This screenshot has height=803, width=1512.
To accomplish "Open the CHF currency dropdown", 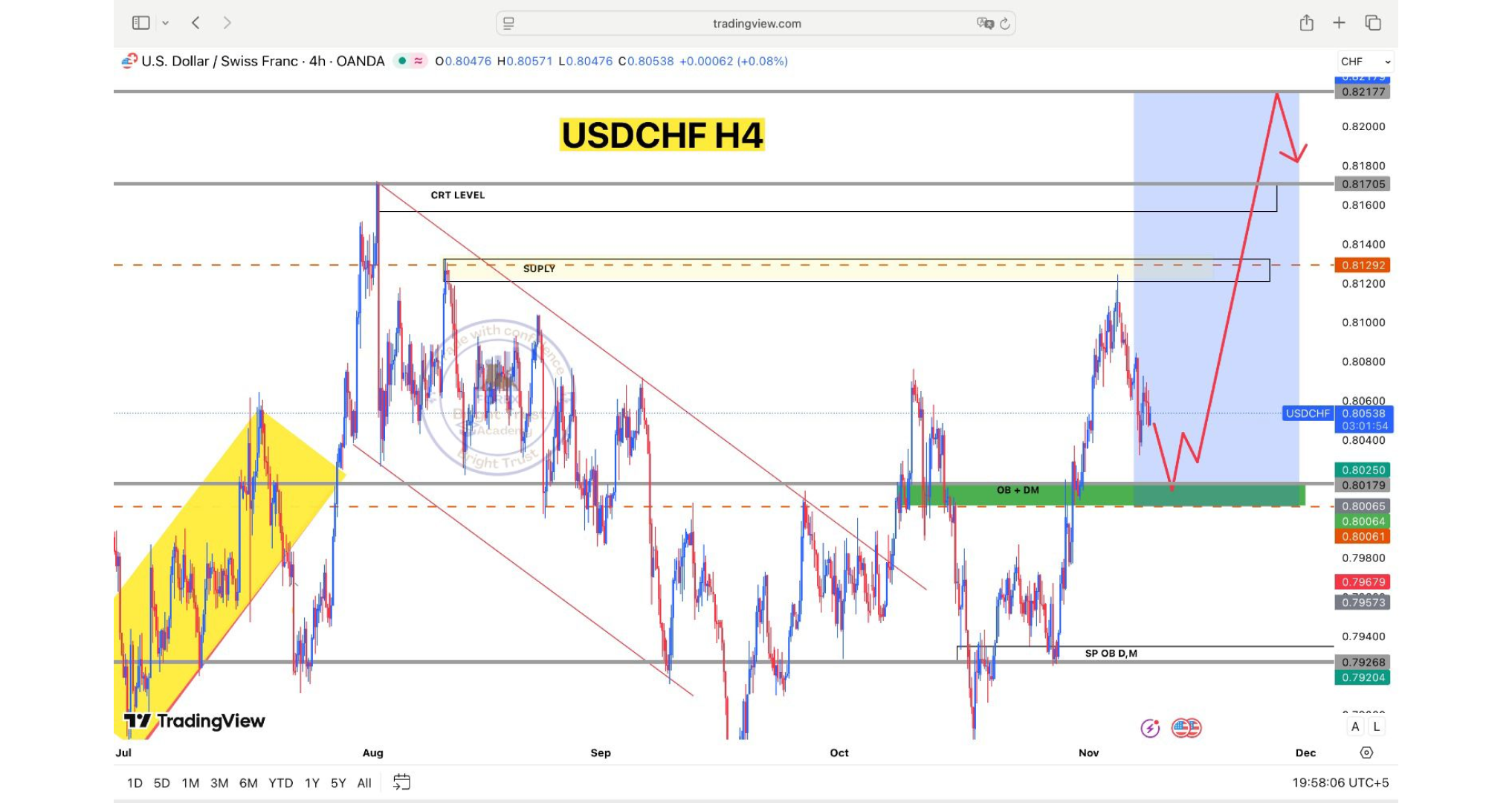I will pos(1365,62).
